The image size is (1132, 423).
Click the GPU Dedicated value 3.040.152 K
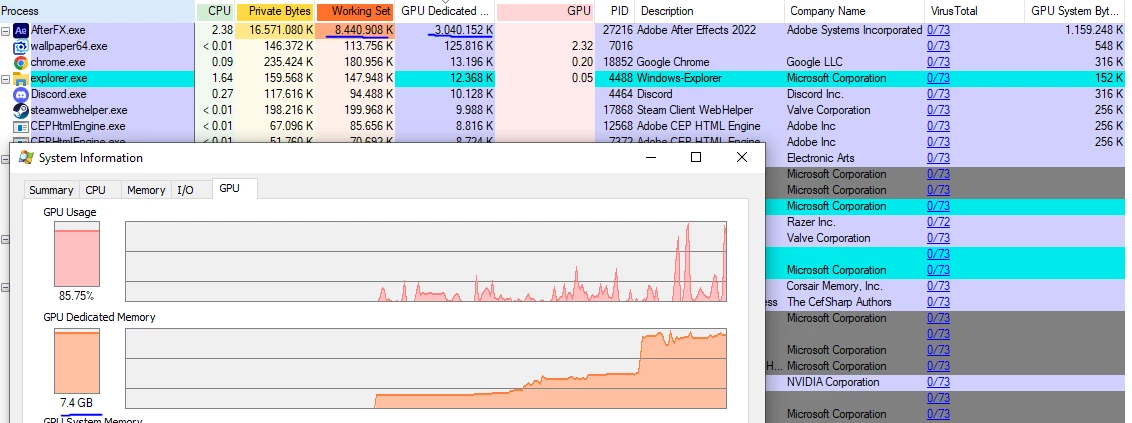tap(464, 30)
